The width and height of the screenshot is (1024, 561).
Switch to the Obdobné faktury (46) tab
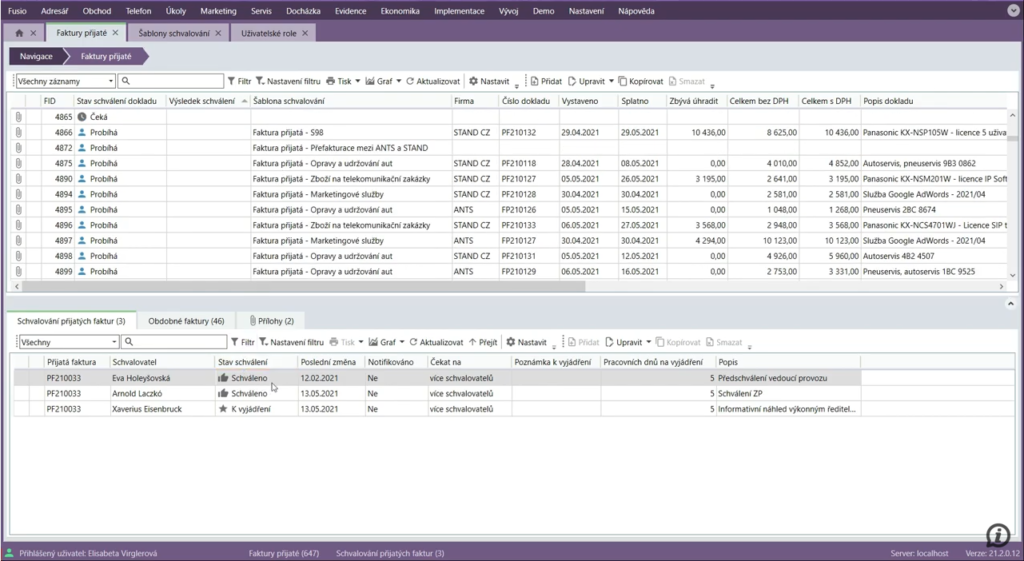tap(186, 321)
